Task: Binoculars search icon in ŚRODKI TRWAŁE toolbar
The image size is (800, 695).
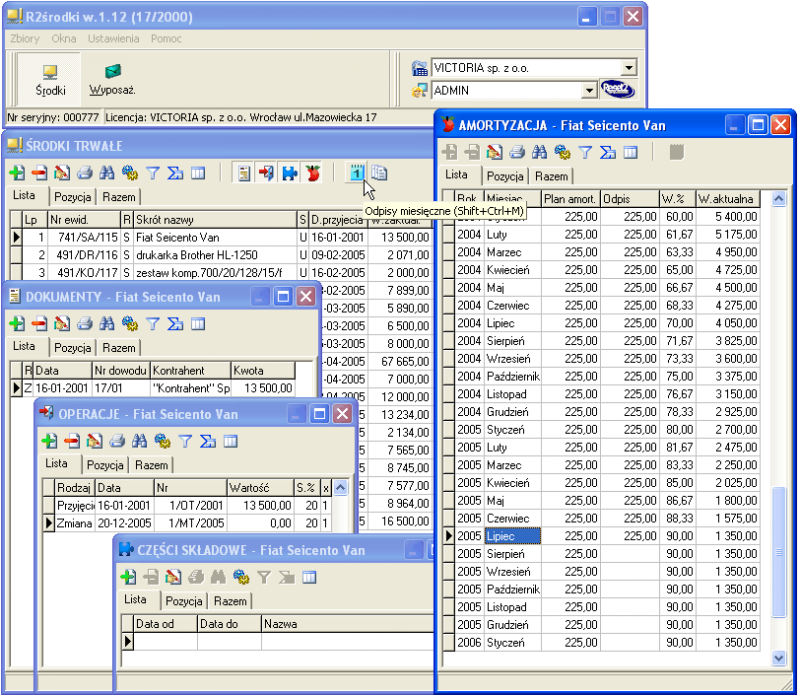Action: [x=107, y=173]
